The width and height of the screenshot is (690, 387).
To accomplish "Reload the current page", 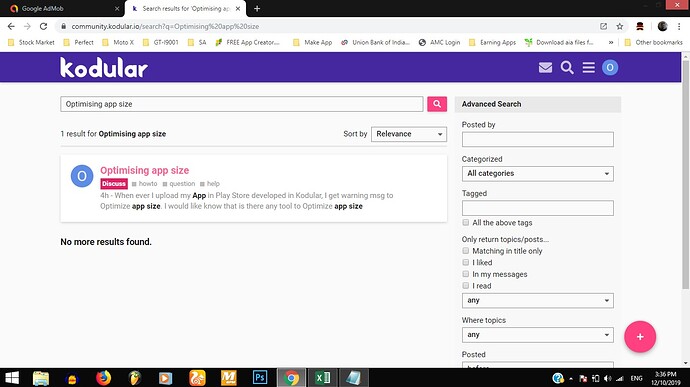I will (43, 26).
